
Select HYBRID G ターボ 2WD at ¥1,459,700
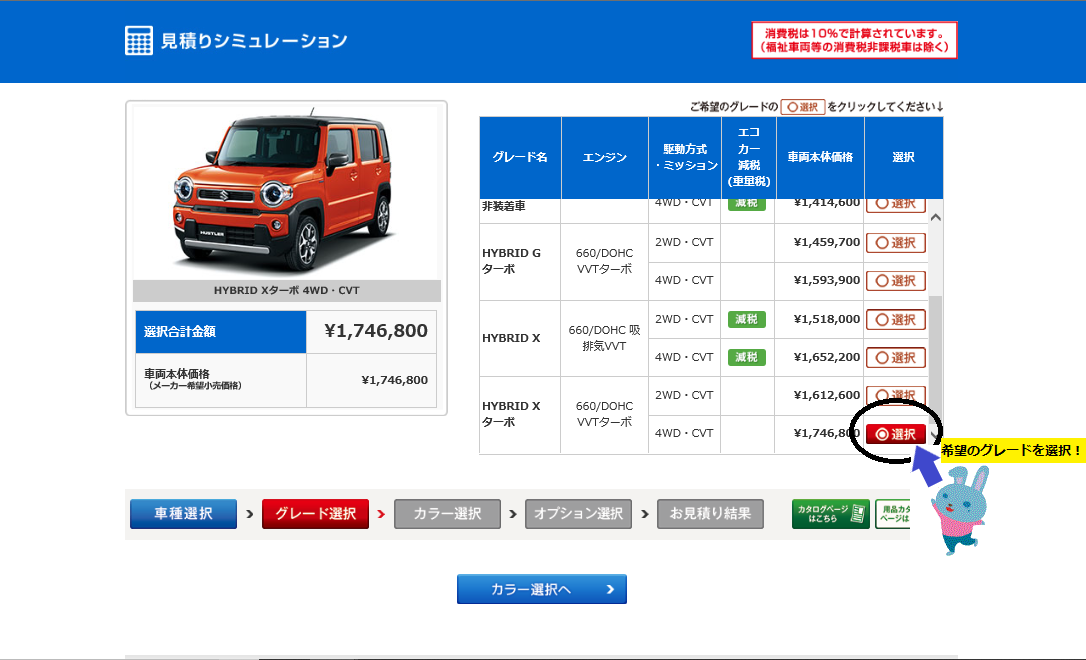point(896,243)
